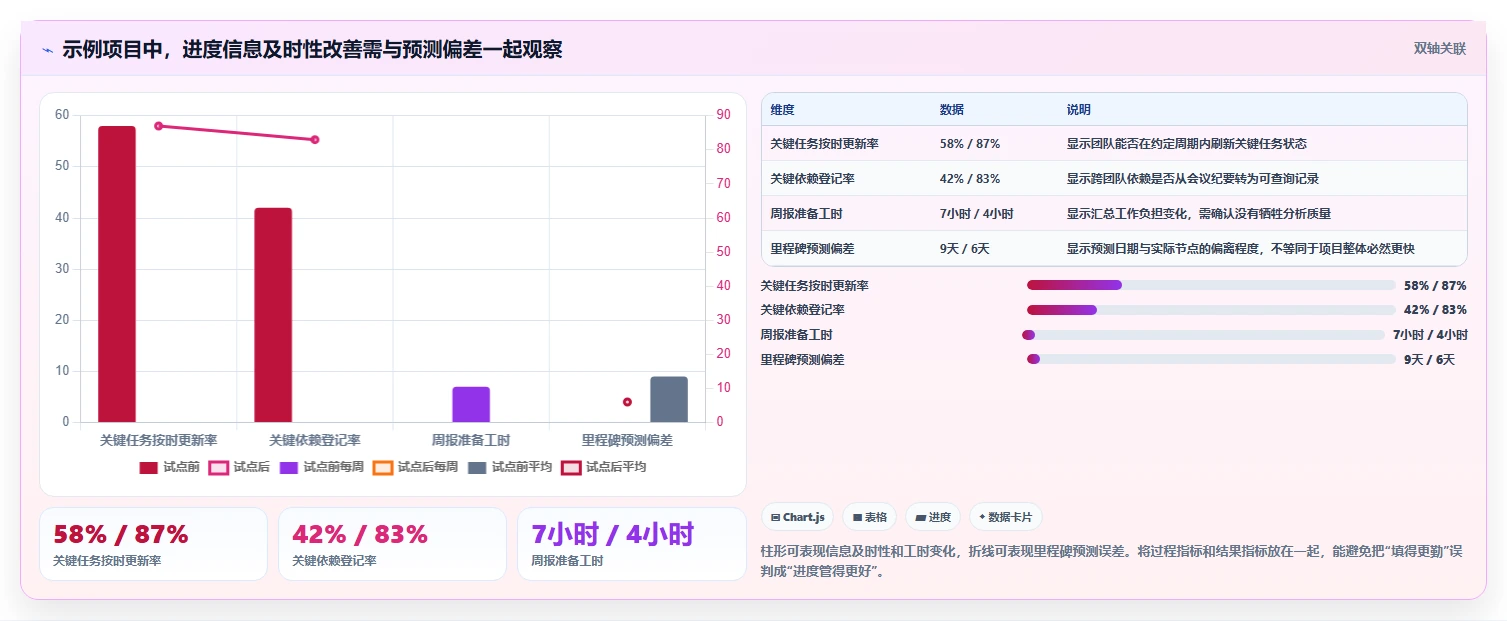Click table cell 9天 / 6天
Image resolution: width=1507 pixels, height=621 pixels.
[965, 249]
